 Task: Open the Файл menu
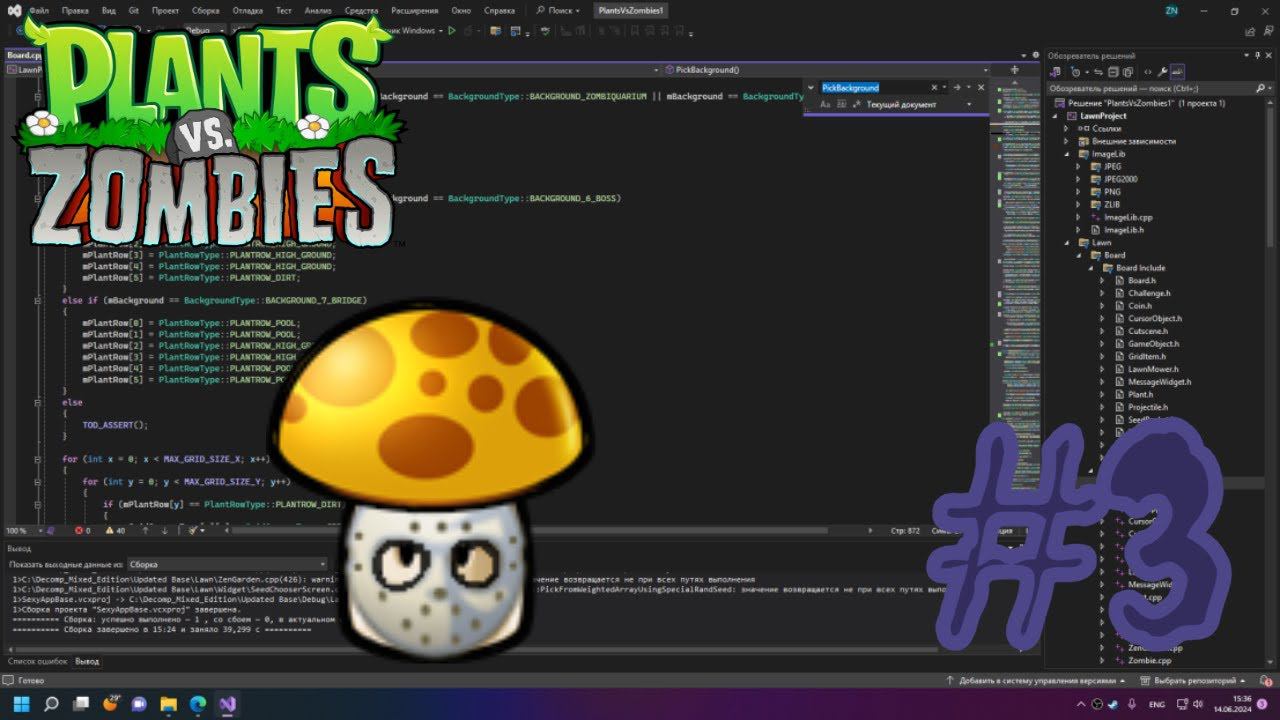pyautogui.click(x=39, y=10)
